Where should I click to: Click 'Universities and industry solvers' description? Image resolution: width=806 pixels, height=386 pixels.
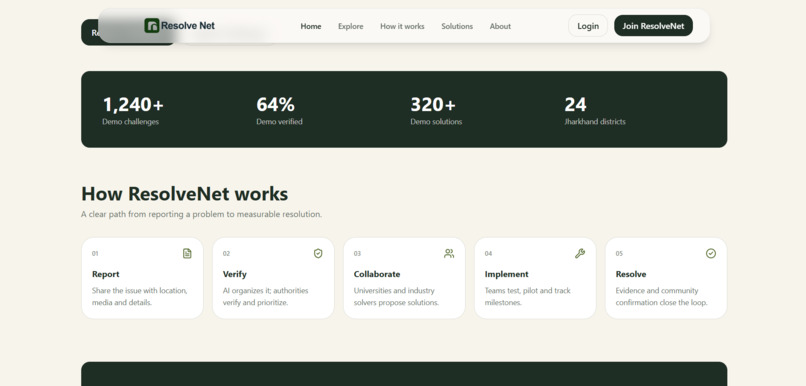pos(396,297)
